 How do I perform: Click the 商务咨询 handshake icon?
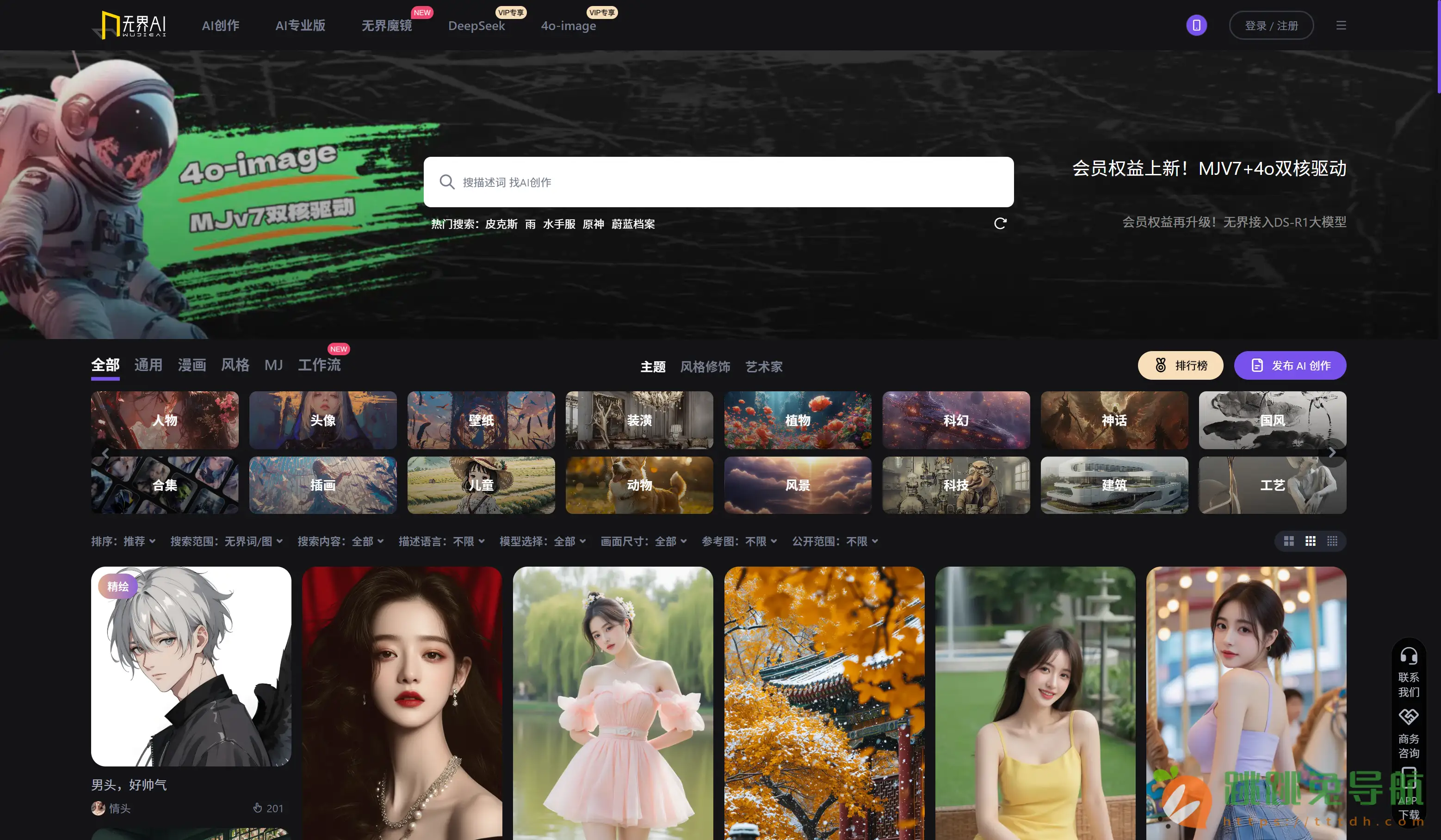point(1409,717)
